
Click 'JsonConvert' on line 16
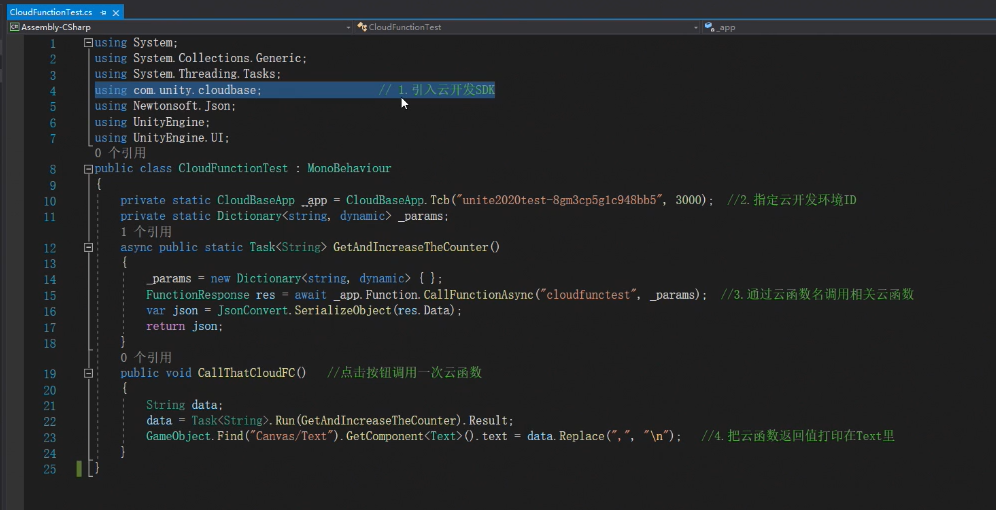(x=253, y=311)
